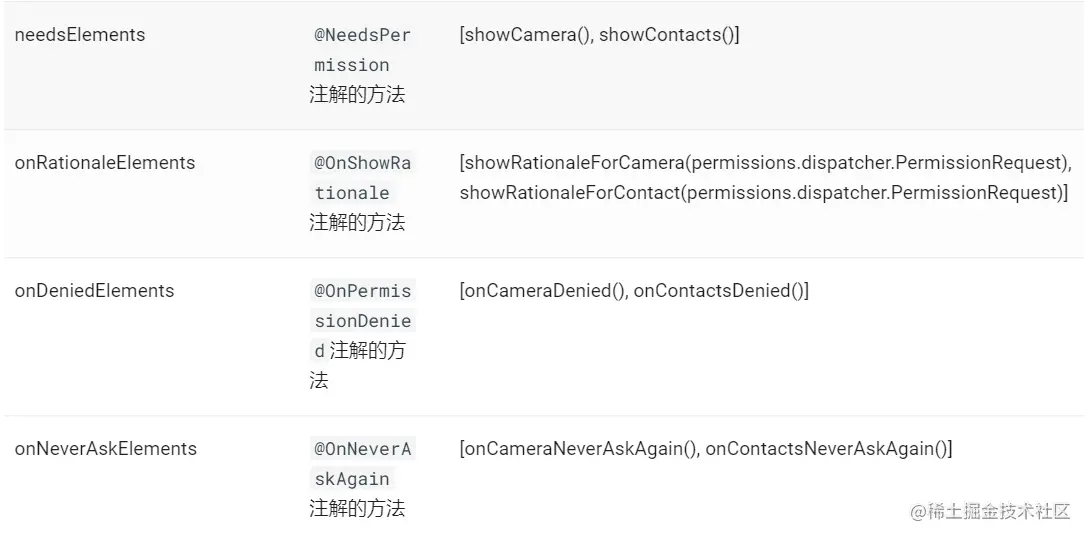Viewport: 1088px width, 539px height.
Task: Click 注解的方法 in the onNeverAskElements row
Action: (357, 509)
